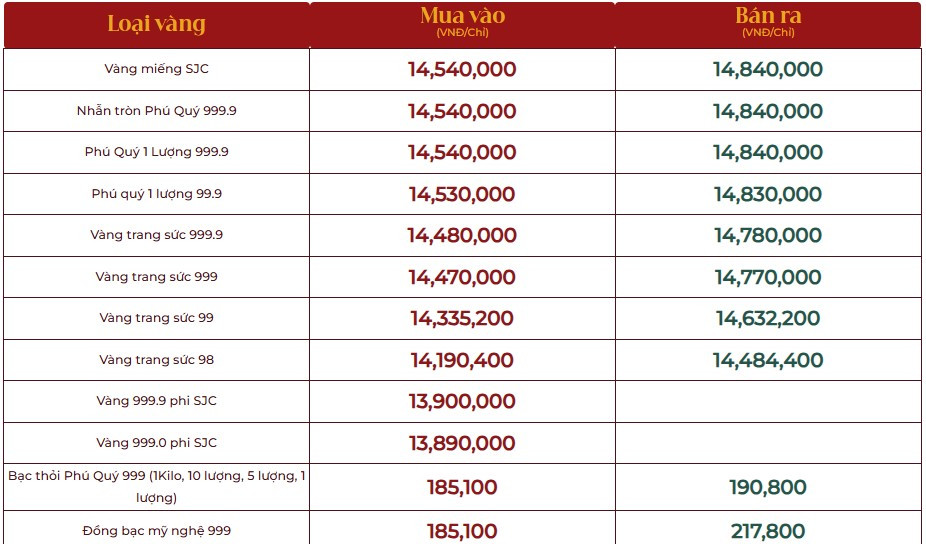Click the "Bán ra" column header

(768, 16)
